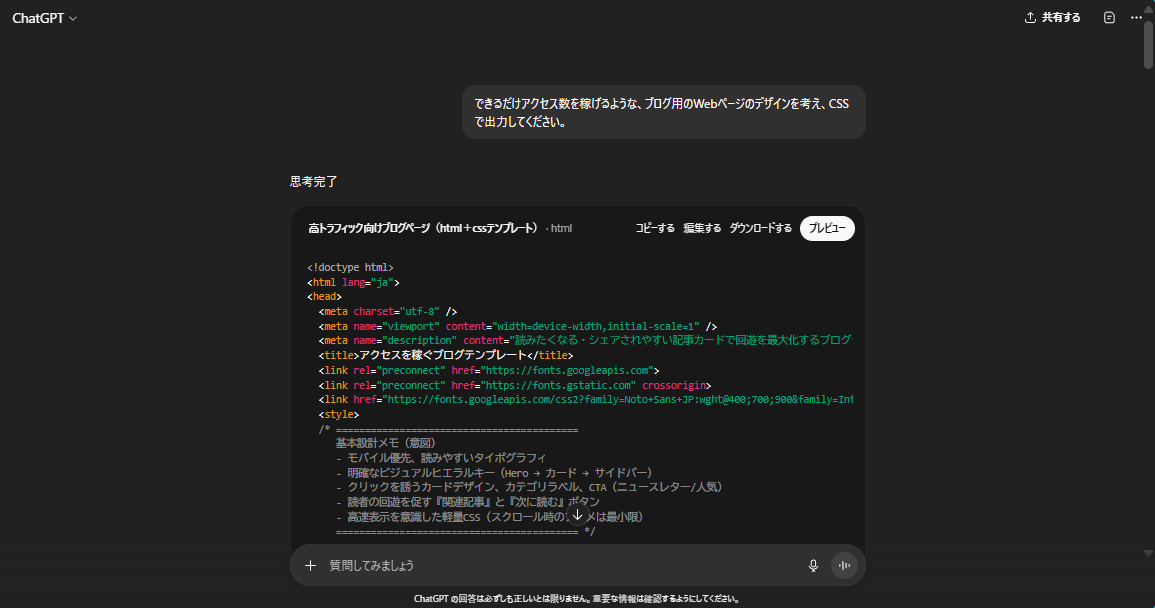Open the ChatGPT model selector dropdown

point(44,18)
